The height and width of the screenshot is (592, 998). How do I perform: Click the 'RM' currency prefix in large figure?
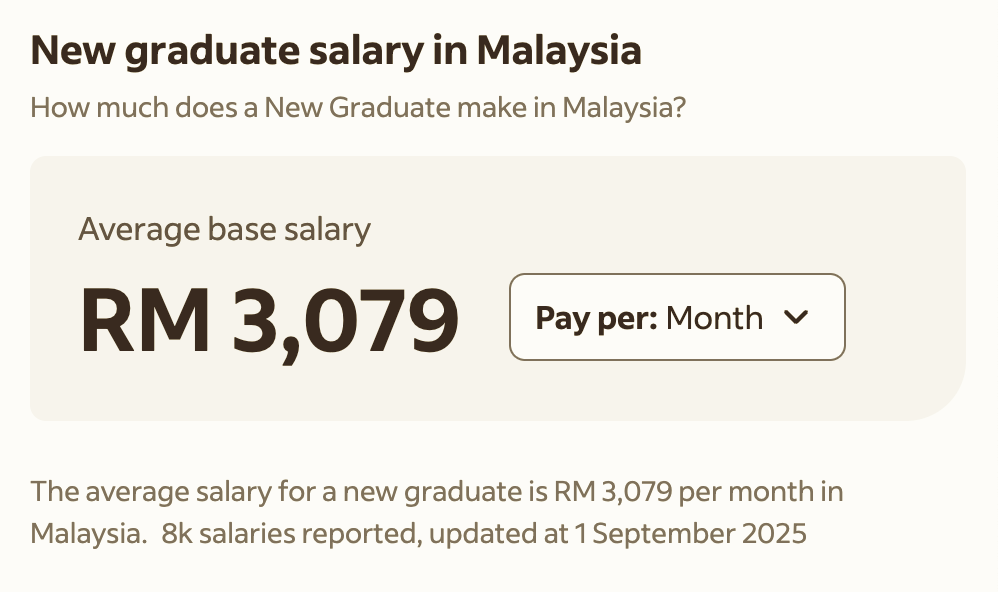pos(145,320)
